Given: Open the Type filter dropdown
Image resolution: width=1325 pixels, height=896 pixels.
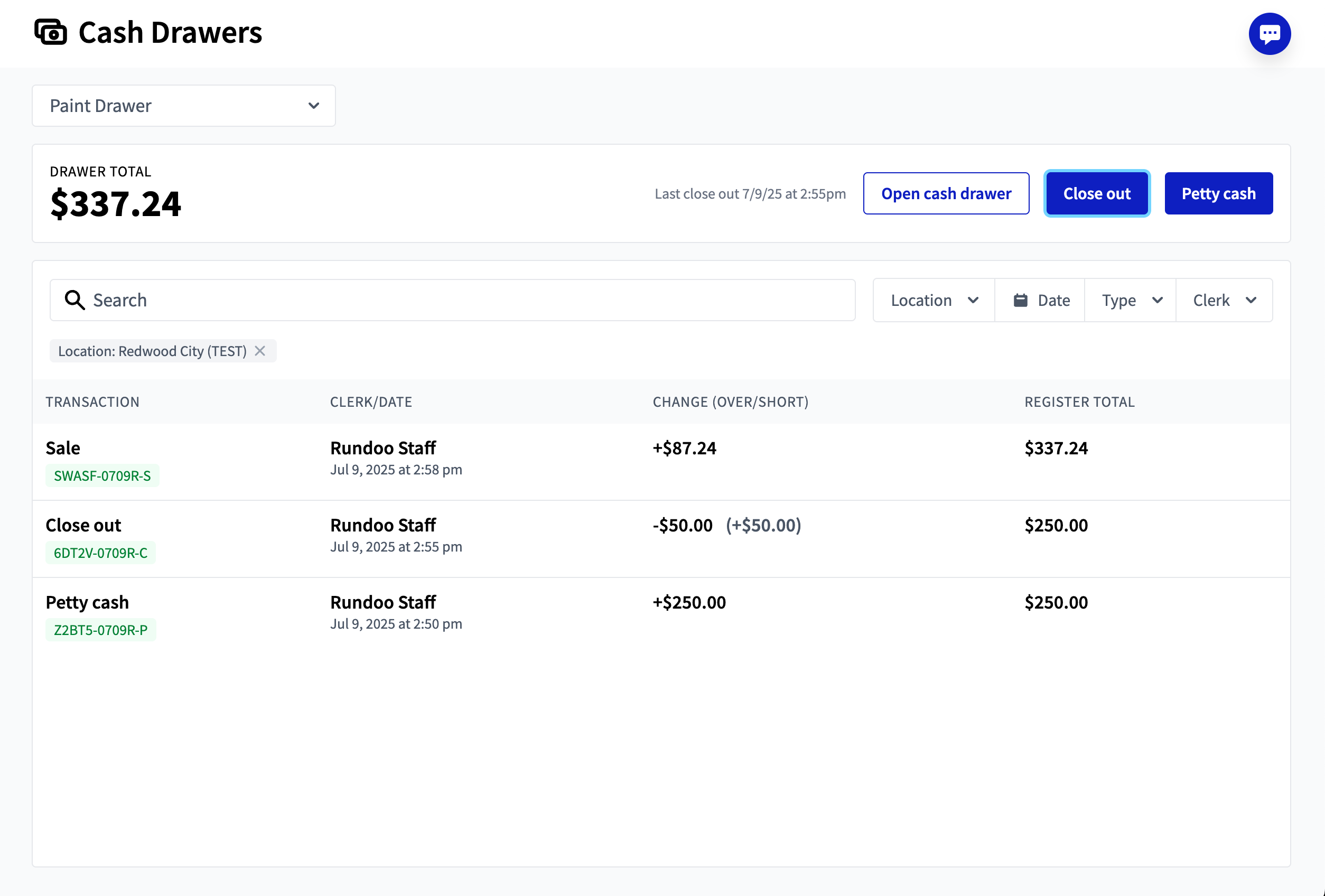Looking at the screenshot, I should click(x=1131, y=301).
